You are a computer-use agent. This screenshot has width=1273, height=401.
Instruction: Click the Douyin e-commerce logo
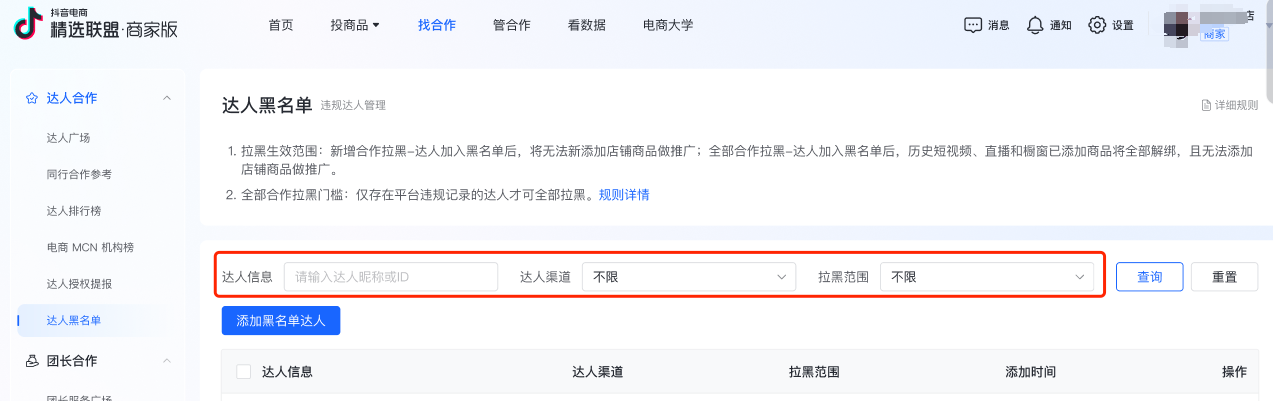pos(28,24)
